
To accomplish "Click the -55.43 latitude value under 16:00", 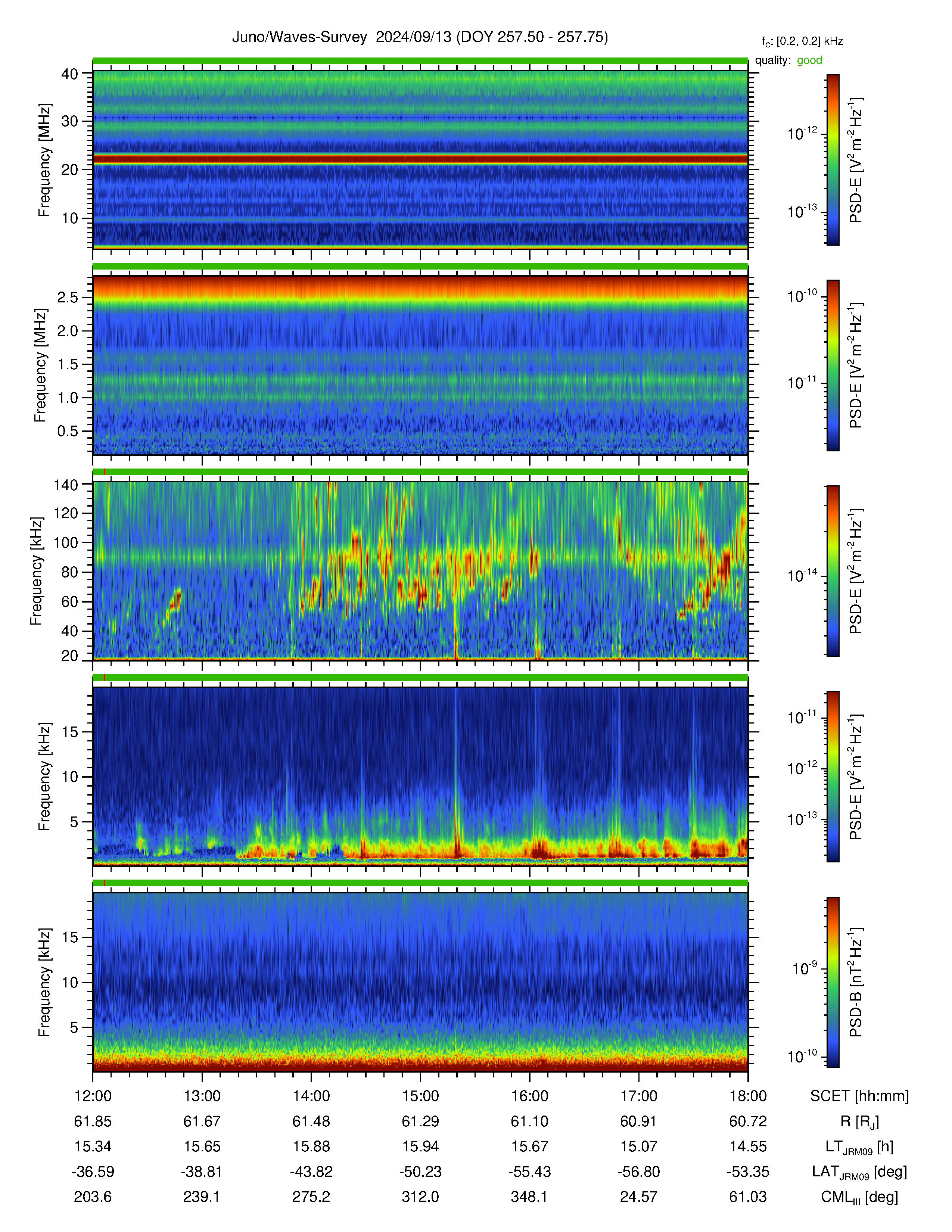I will click(x=530, y=1172).
